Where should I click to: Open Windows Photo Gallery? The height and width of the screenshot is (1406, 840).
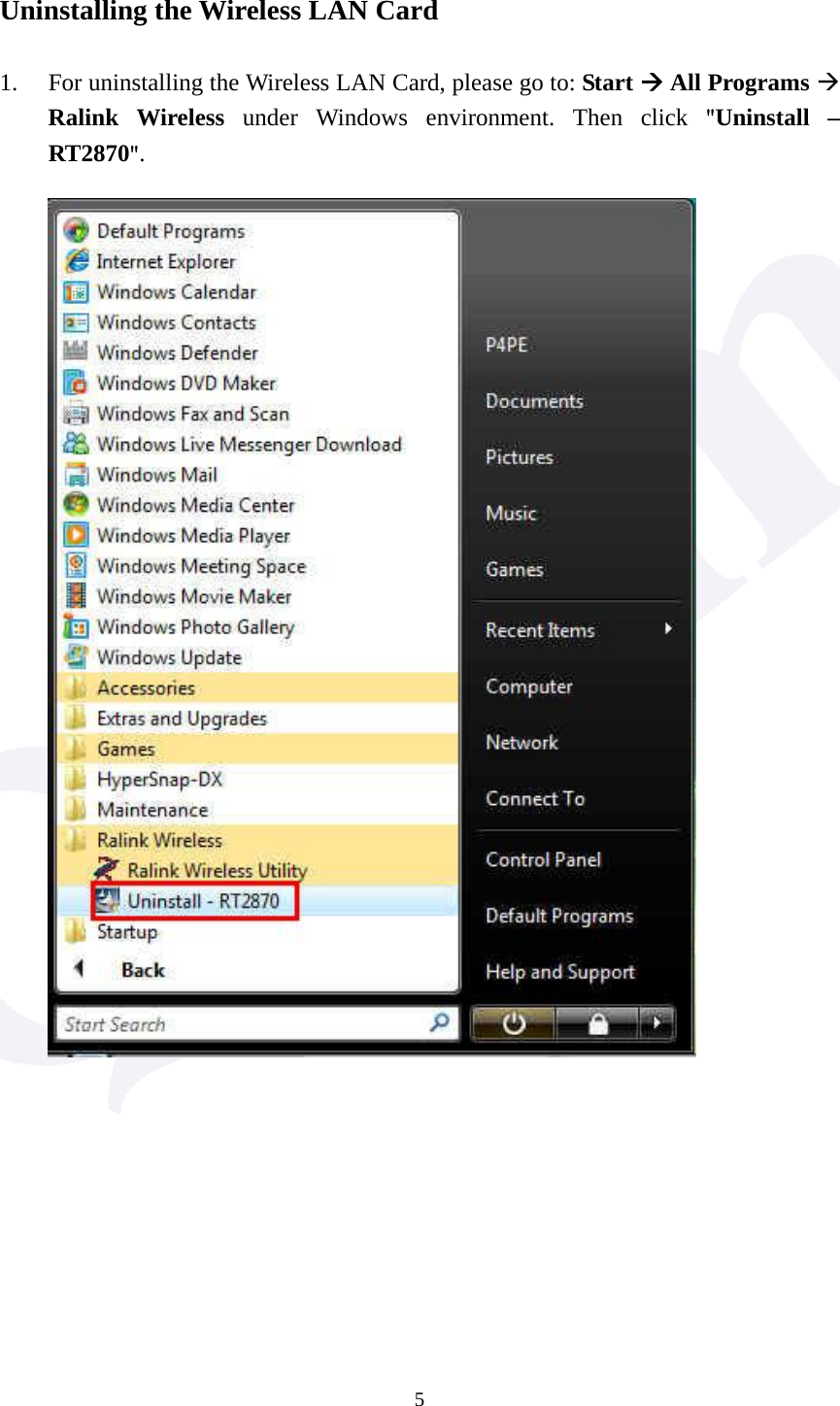[x=195, y=626]
